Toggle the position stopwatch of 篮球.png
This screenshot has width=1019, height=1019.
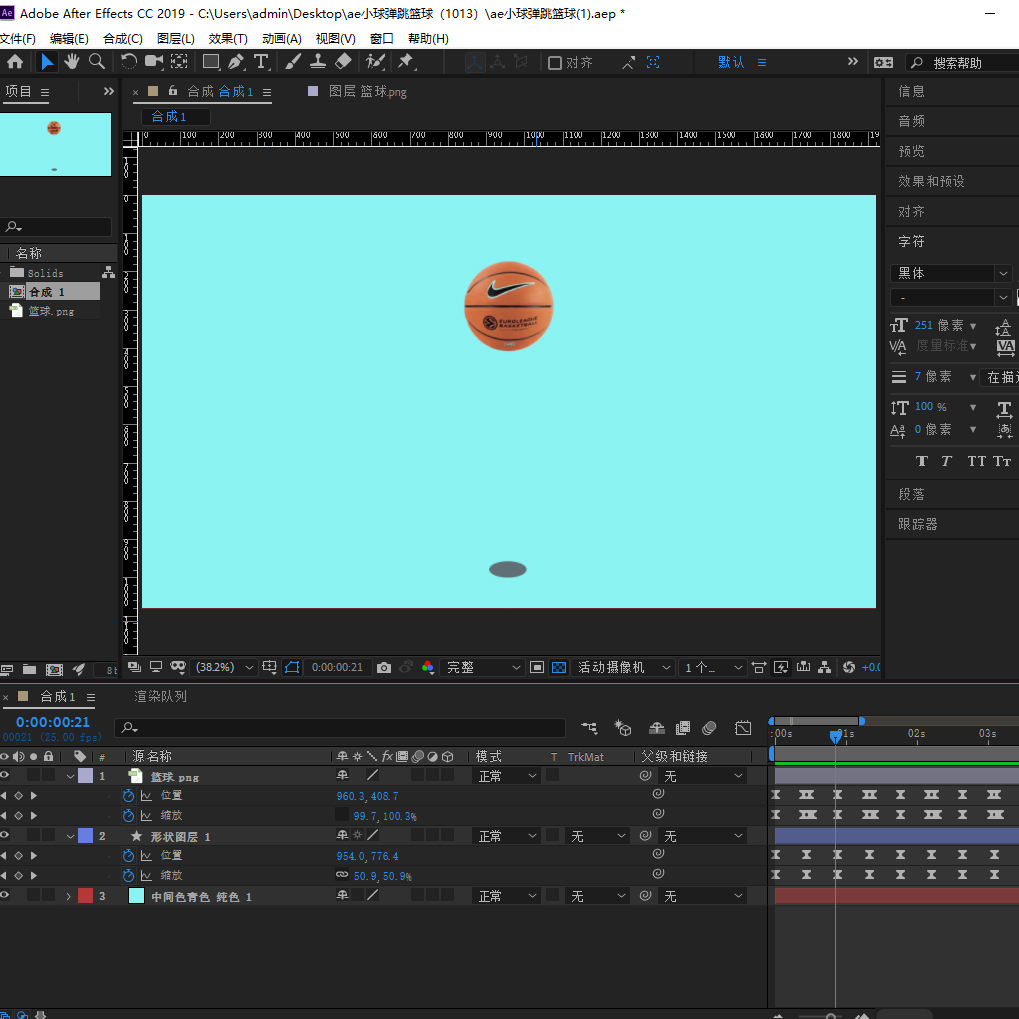tap(128, 796)
